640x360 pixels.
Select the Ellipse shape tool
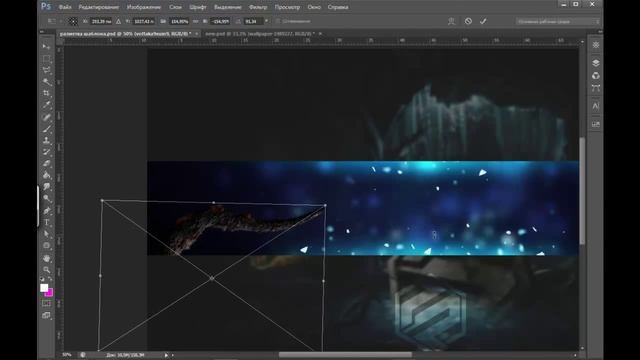(47, 246)
